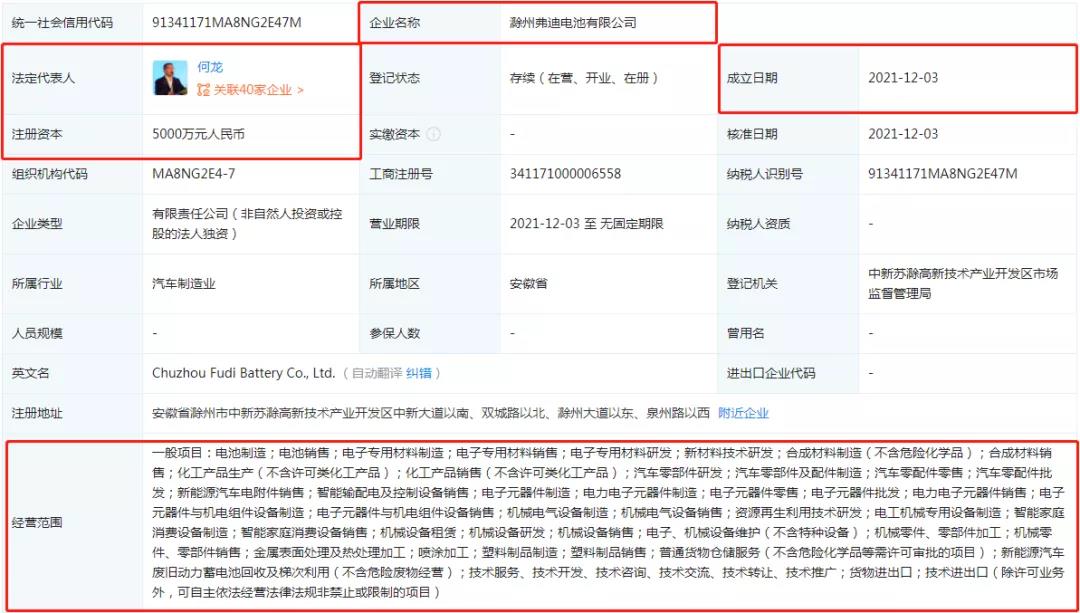Click the 工商注册号 label cell
This screenshot has height=613, width=1080.
coord(430,174)
